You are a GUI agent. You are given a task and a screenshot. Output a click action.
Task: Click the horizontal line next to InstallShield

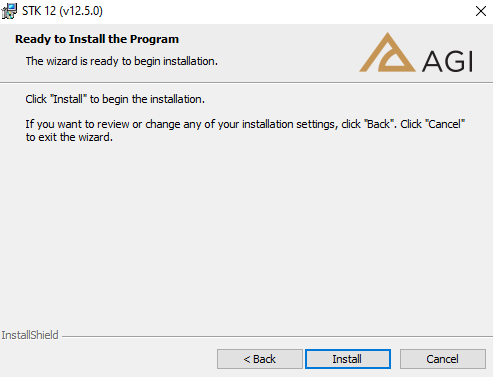tap(277, 336)
